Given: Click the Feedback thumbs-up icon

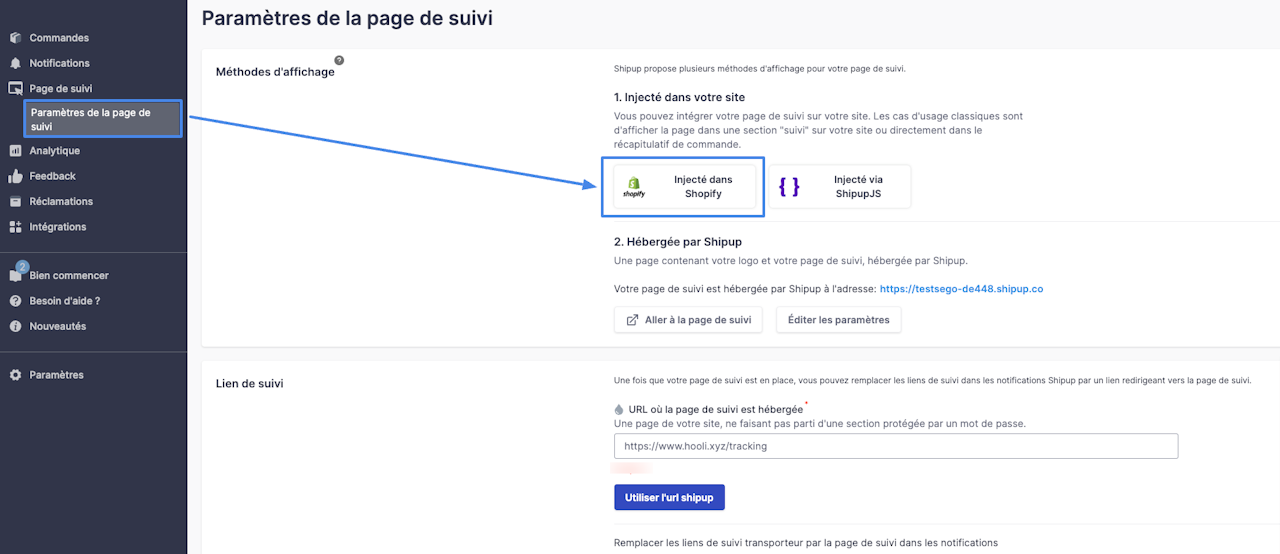Looking at the screenshot, I should (x=15, y=176).
